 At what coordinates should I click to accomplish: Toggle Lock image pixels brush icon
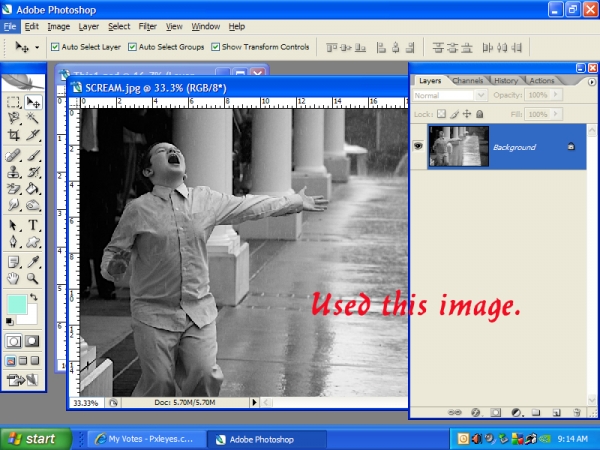[454, 114]
